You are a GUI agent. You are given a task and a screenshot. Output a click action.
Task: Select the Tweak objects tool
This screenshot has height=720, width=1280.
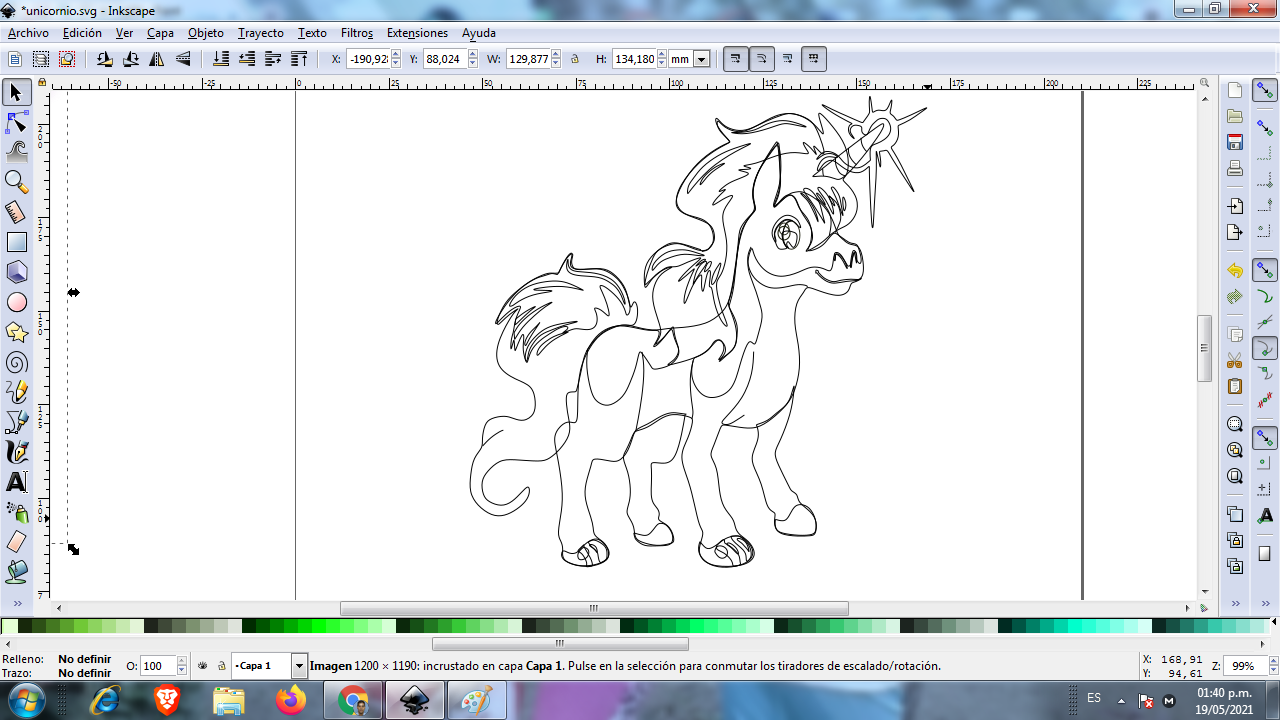[16, 152]
